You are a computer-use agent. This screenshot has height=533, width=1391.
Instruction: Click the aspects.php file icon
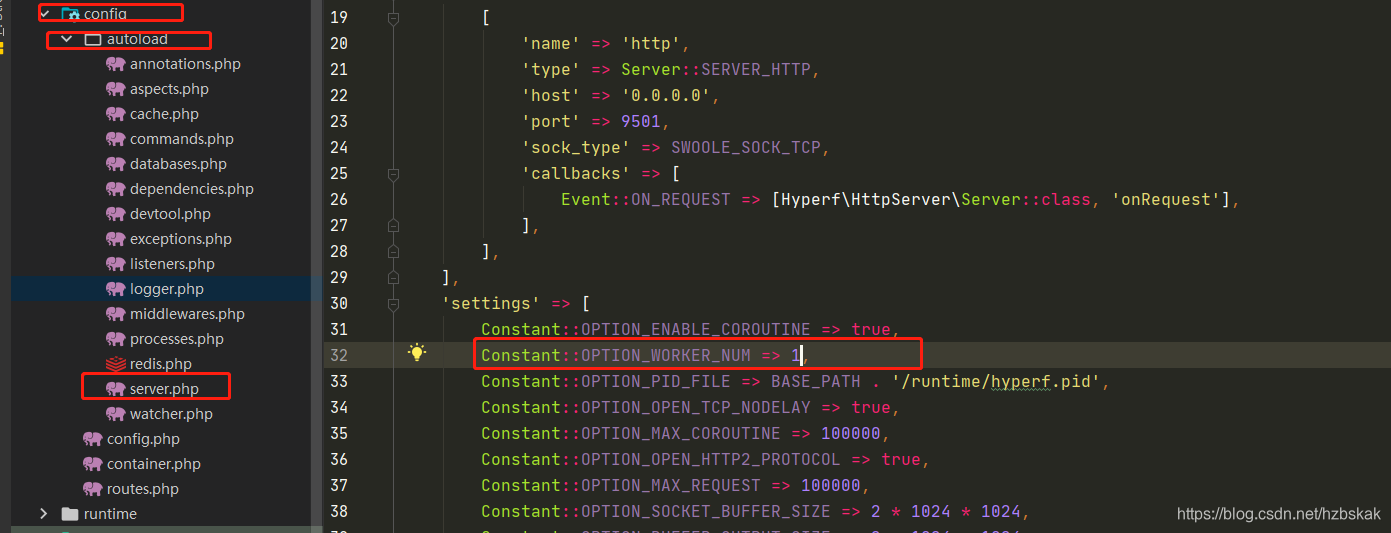tap(115, 89)
